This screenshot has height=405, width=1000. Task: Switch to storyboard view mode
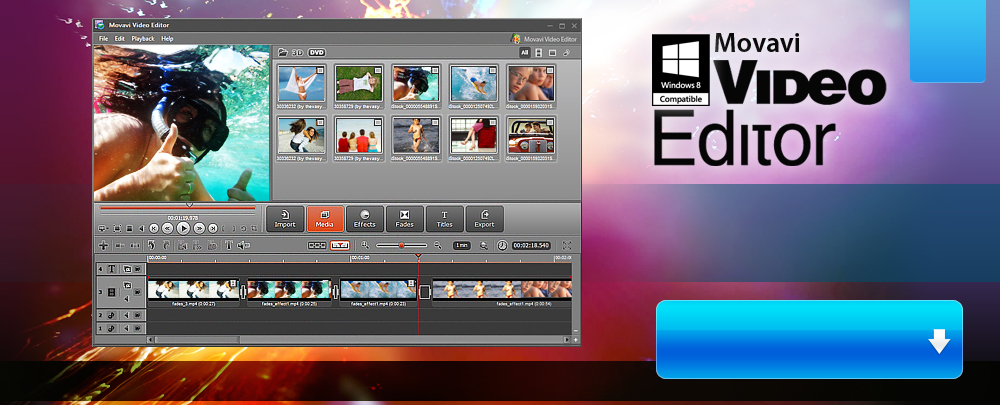[317, 245]
